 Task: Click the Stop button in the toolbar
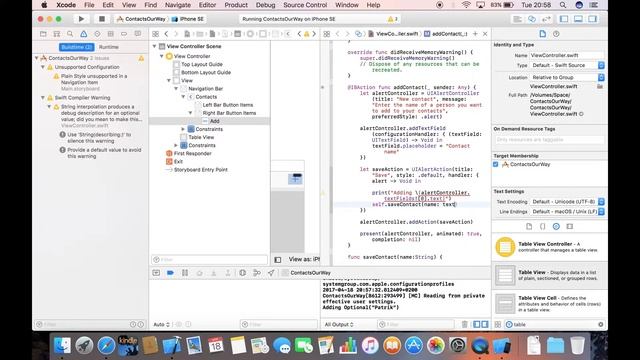tap(102, 19)
